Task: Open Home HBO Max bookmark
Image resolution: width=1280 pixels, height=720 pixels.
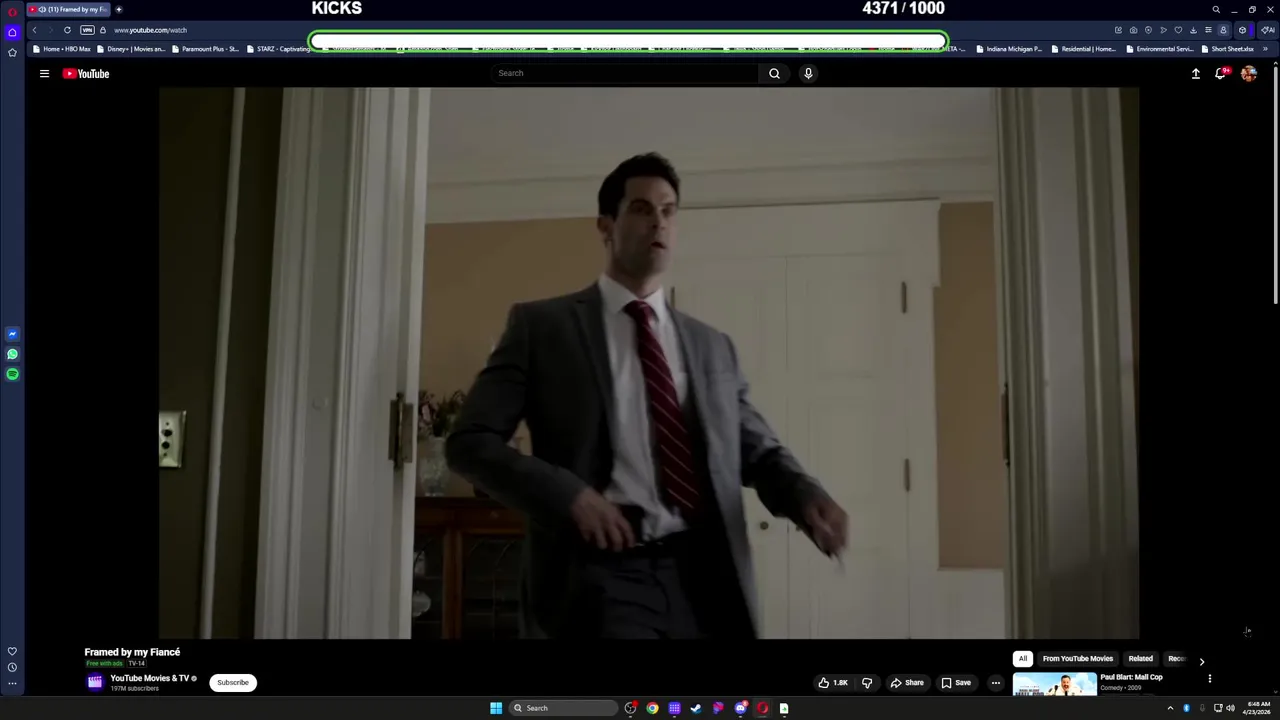Action: [x=61, y=49]
